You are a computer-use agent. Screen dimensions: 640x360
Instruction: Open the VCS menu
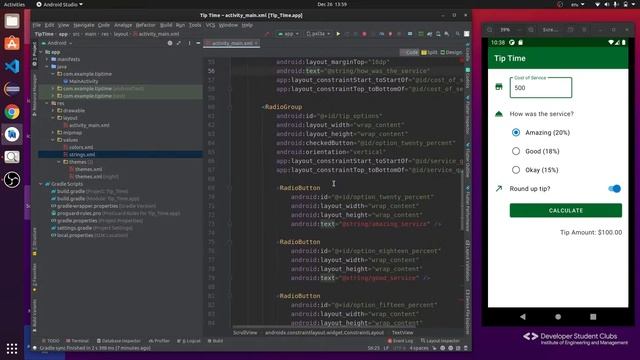[x=210, y=25]
